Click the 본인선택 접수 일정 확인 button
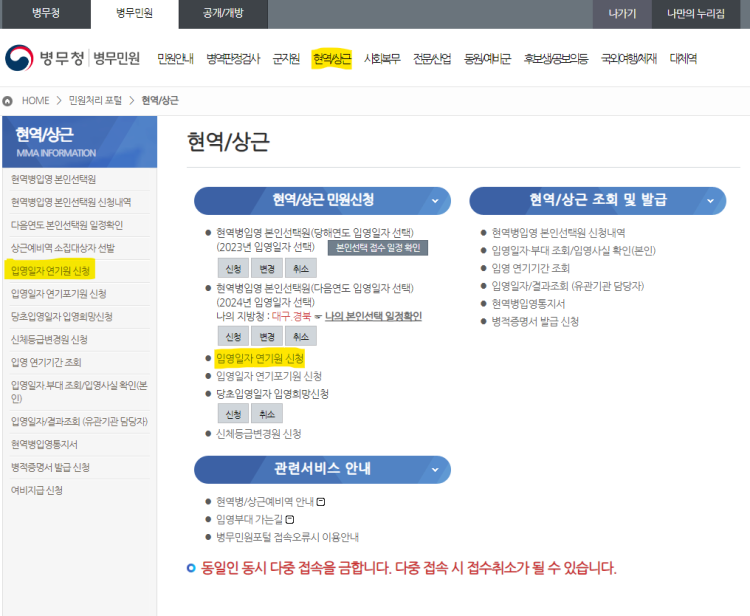750x616 pixels. (377, 247)
